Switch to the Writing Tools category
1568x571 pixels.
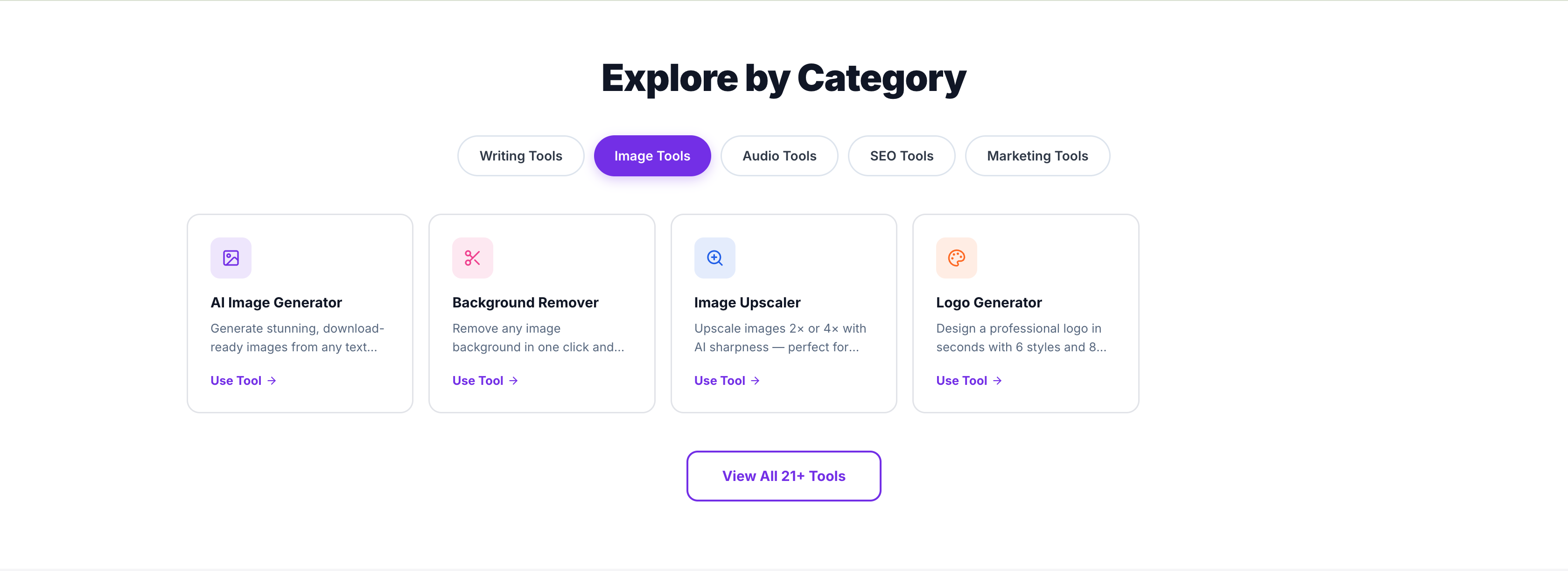coord(520,156)
